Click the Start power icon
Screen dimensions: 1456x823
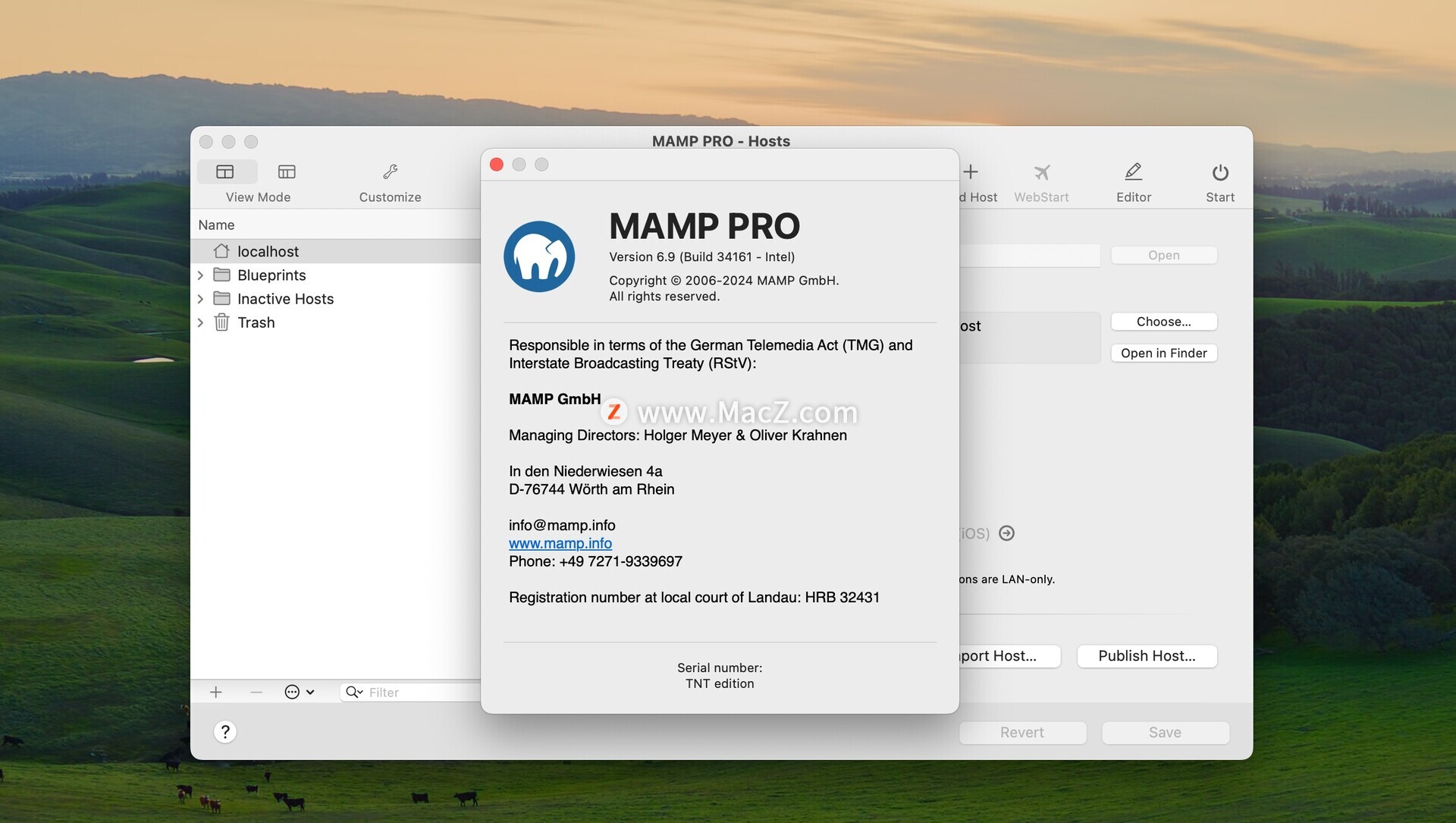pos(1220,172)
